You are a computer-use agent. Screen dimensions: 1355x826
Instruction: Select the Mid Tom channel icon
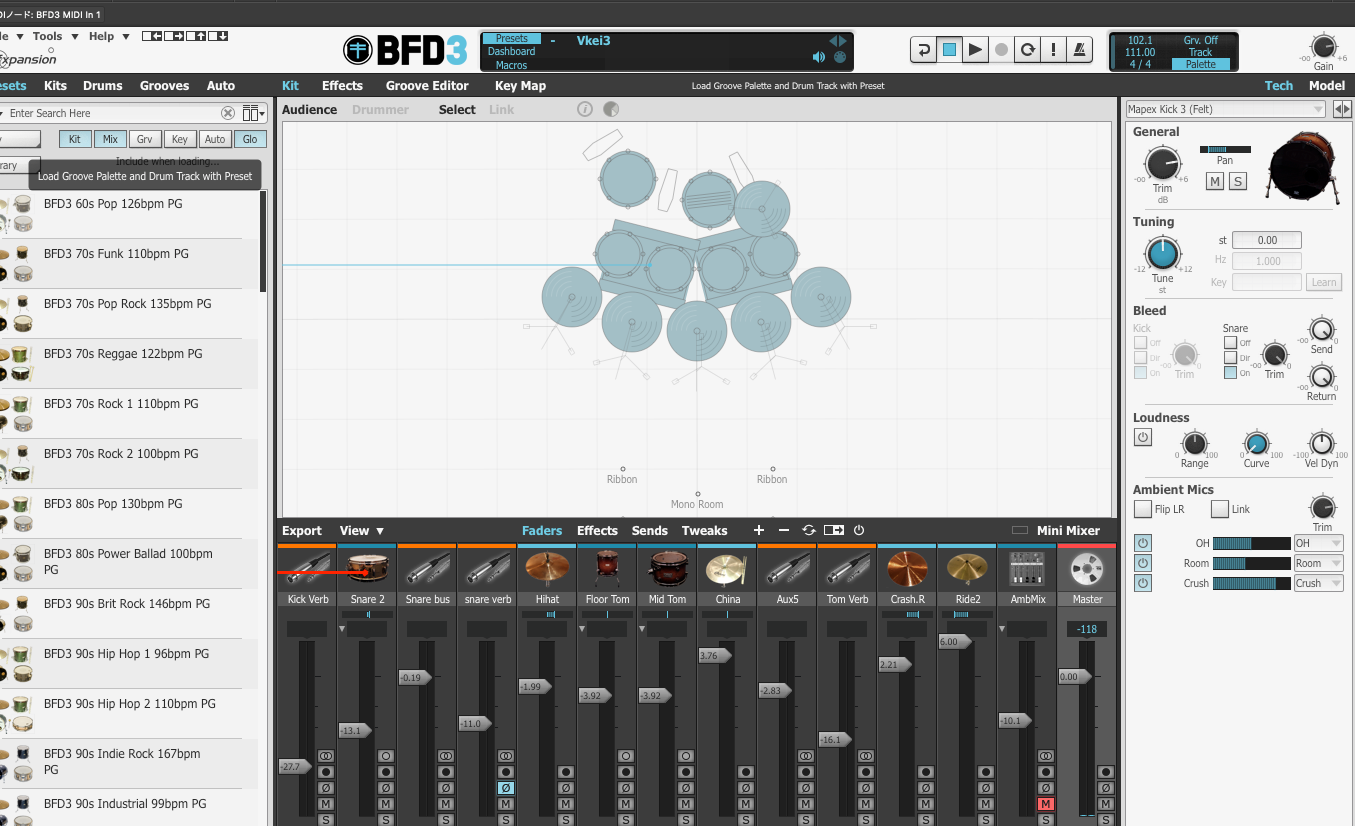pos(667,569)
